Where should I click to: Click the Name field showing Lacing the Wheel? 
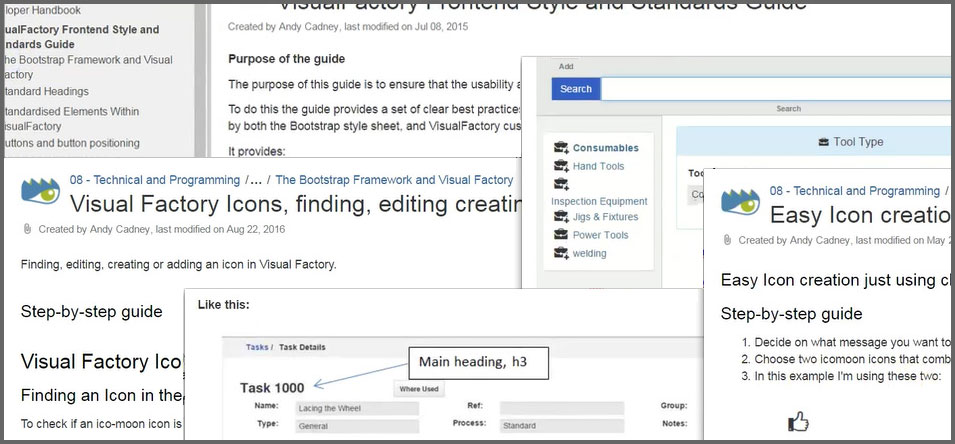[x=358, y=408]
